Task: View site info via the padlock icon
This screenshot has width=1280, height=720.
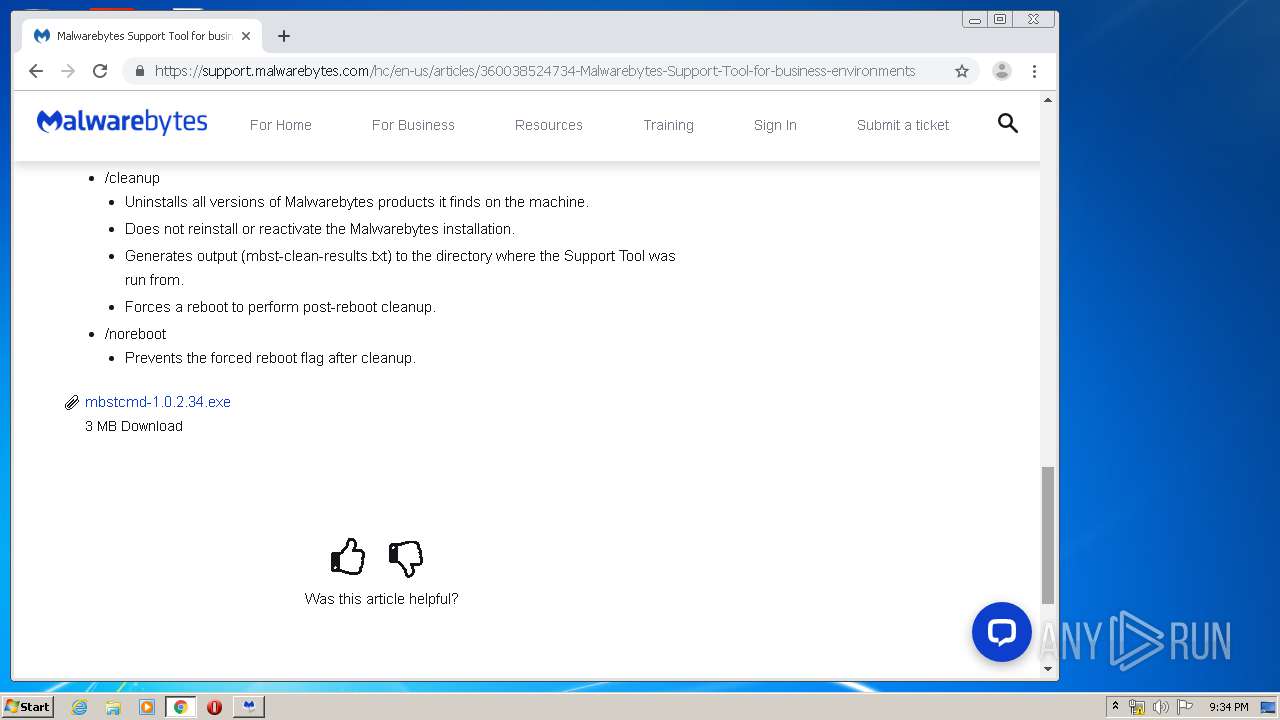Action: click(x=139, y=71)
